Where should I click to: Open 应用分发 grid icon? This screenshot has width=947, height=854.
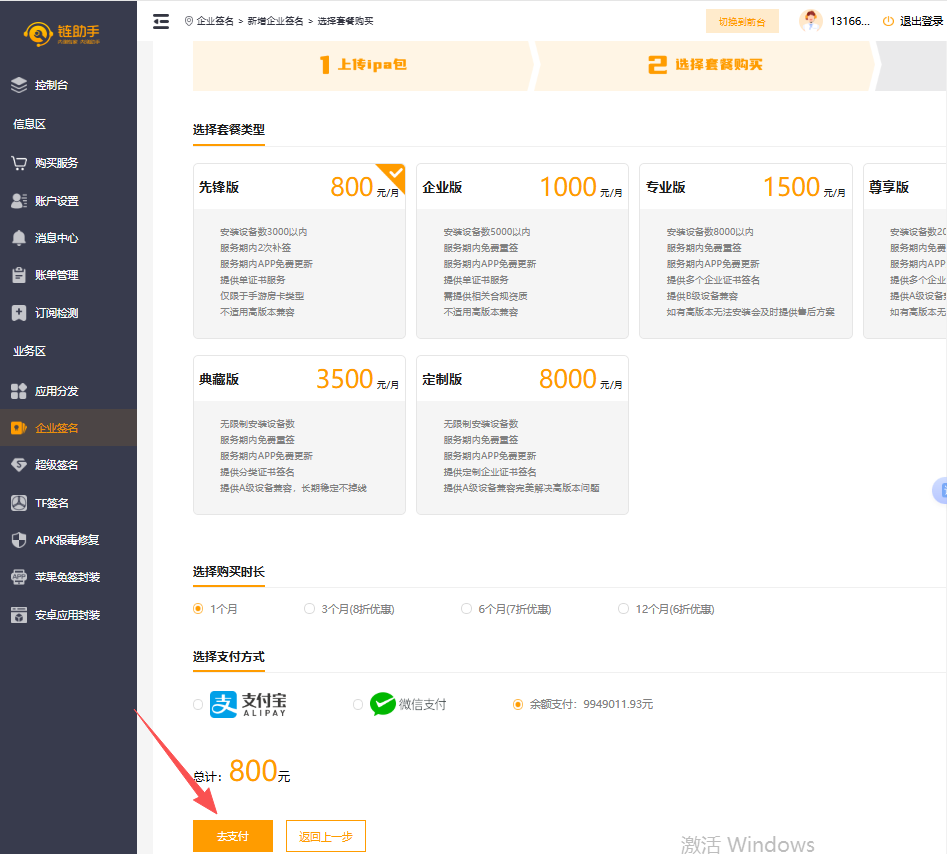pyautogui.click(x=19, y=391)
